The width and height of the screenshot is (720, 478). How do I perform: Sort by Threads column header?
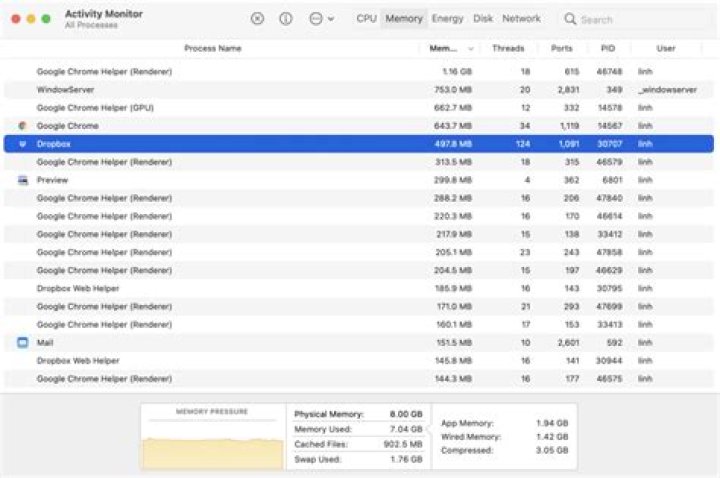pos(508,48)
